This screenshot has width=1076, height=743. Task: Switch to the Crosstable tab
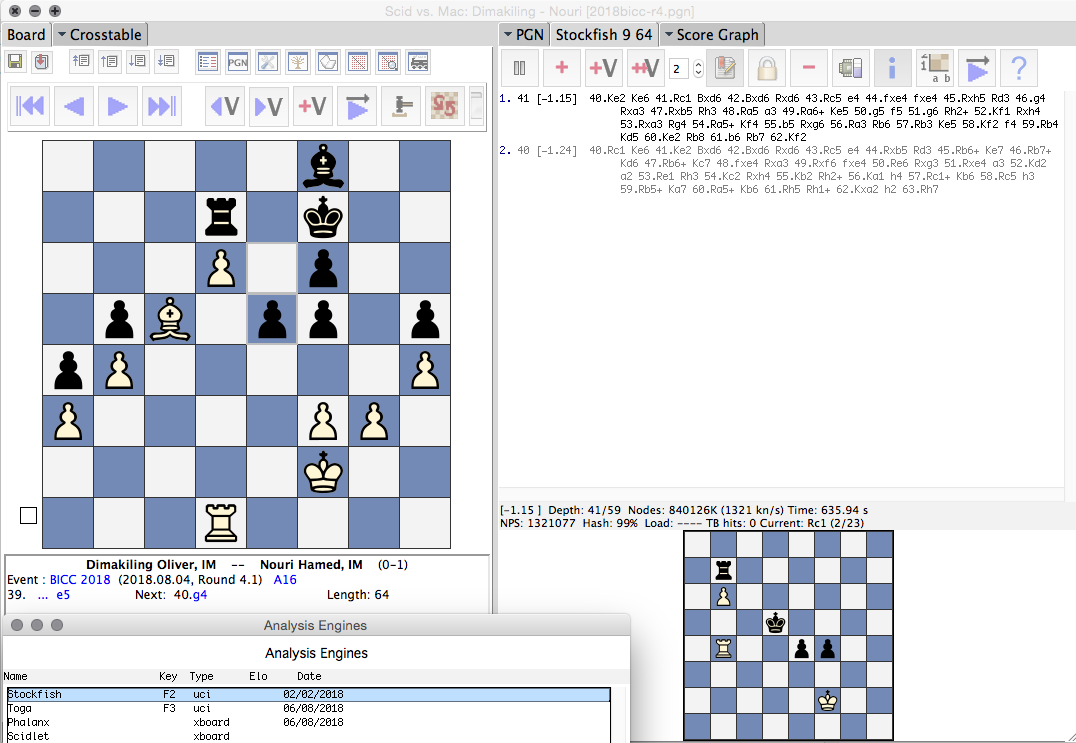tap(100, 35)
